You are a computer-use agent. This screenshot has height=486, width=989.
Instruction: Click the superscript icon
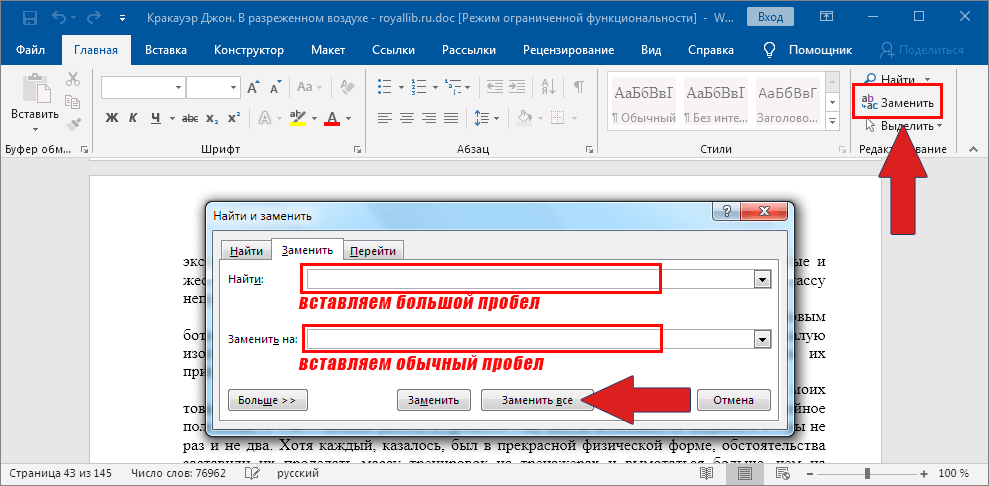pos(233,118)
